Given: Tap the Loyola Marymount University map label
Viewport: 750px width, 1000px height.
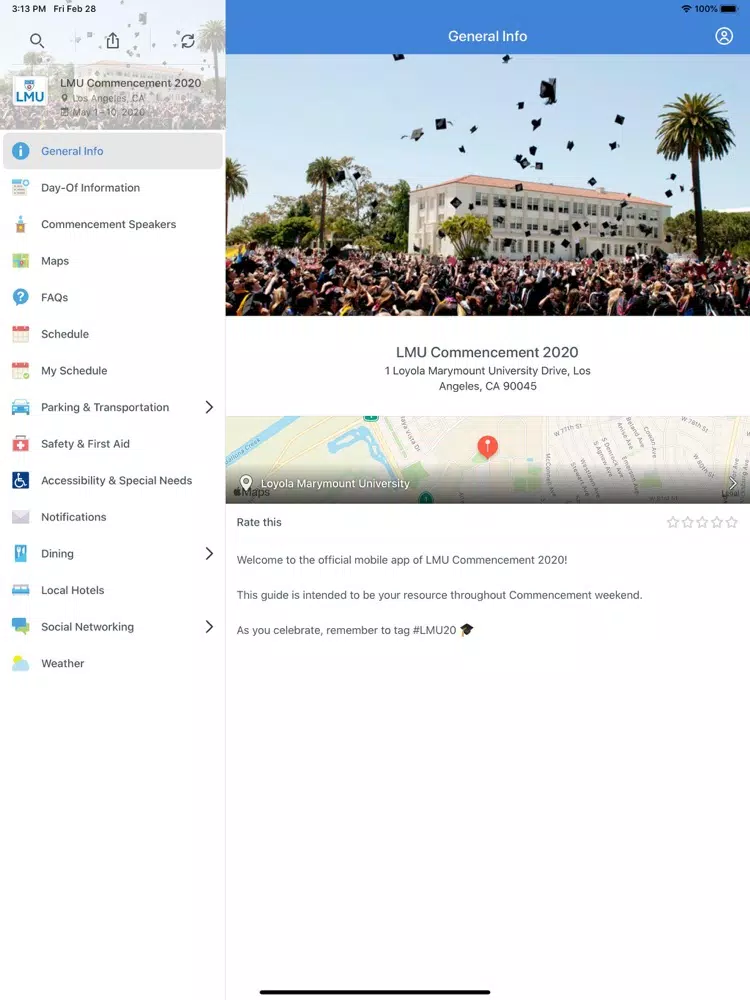Looking at the screenshot, I should (x=335, y=483).
